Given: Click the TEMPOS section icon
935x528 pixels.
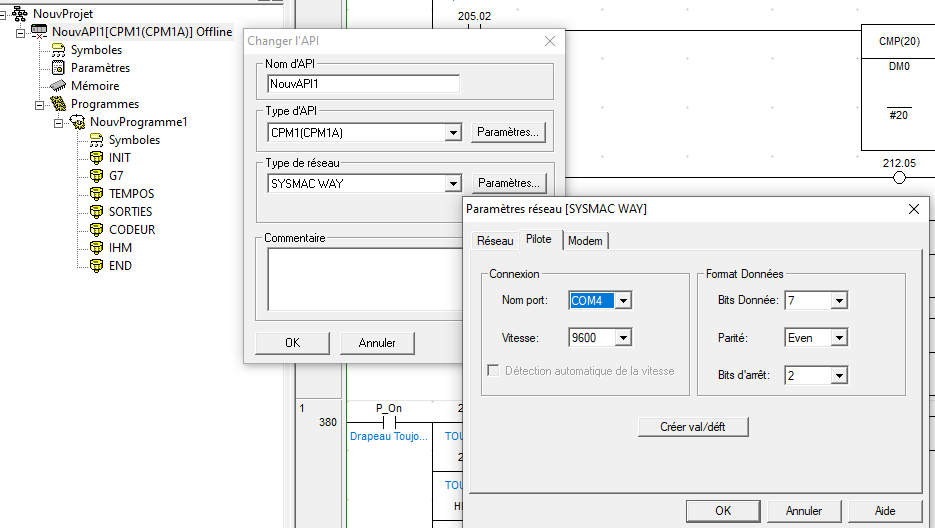Looking at the screenshot, I should click(x=96, y=193).
